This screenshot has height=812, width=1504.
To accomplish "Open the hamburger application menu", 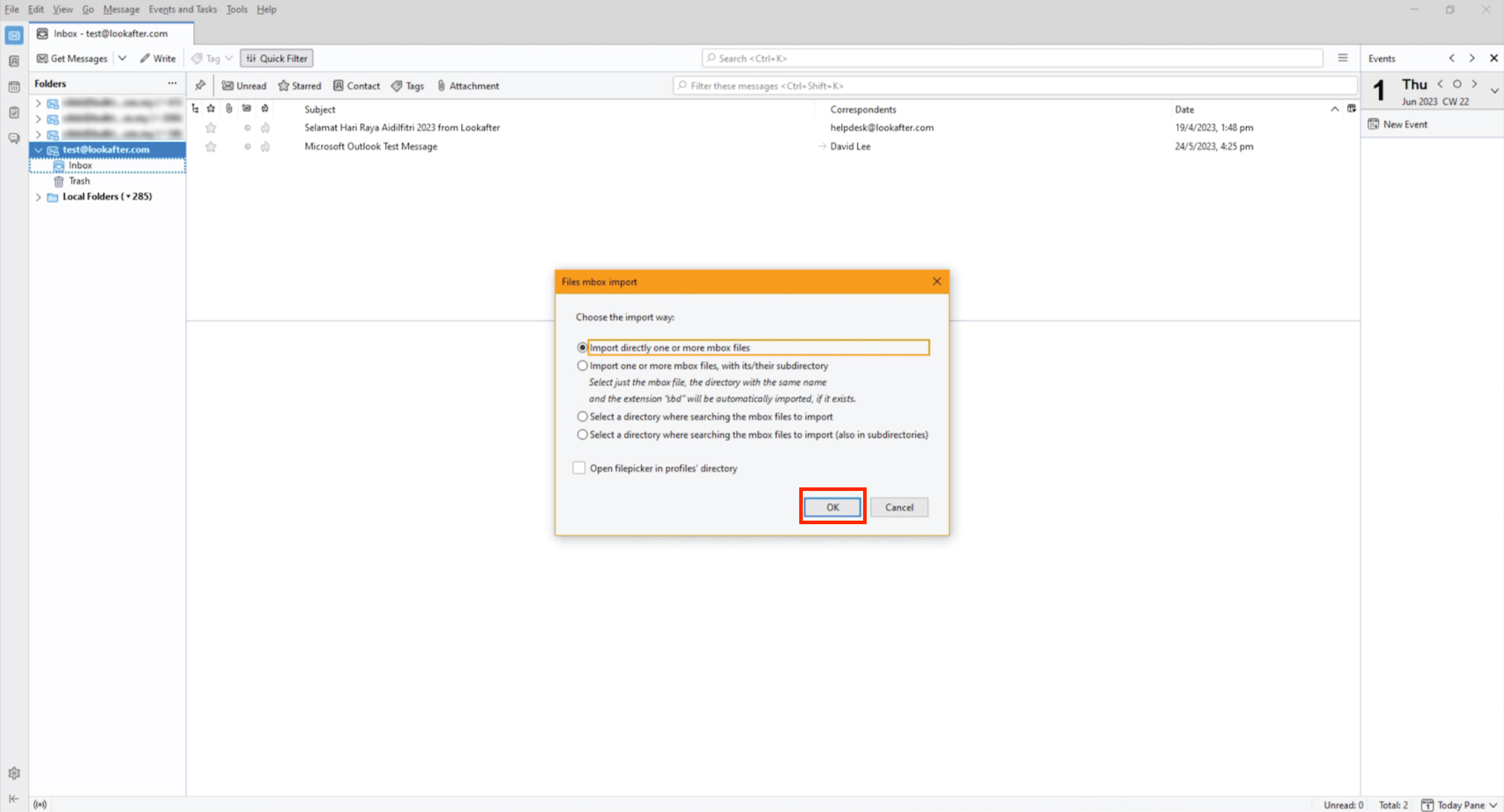I will tap(1342, 58).
